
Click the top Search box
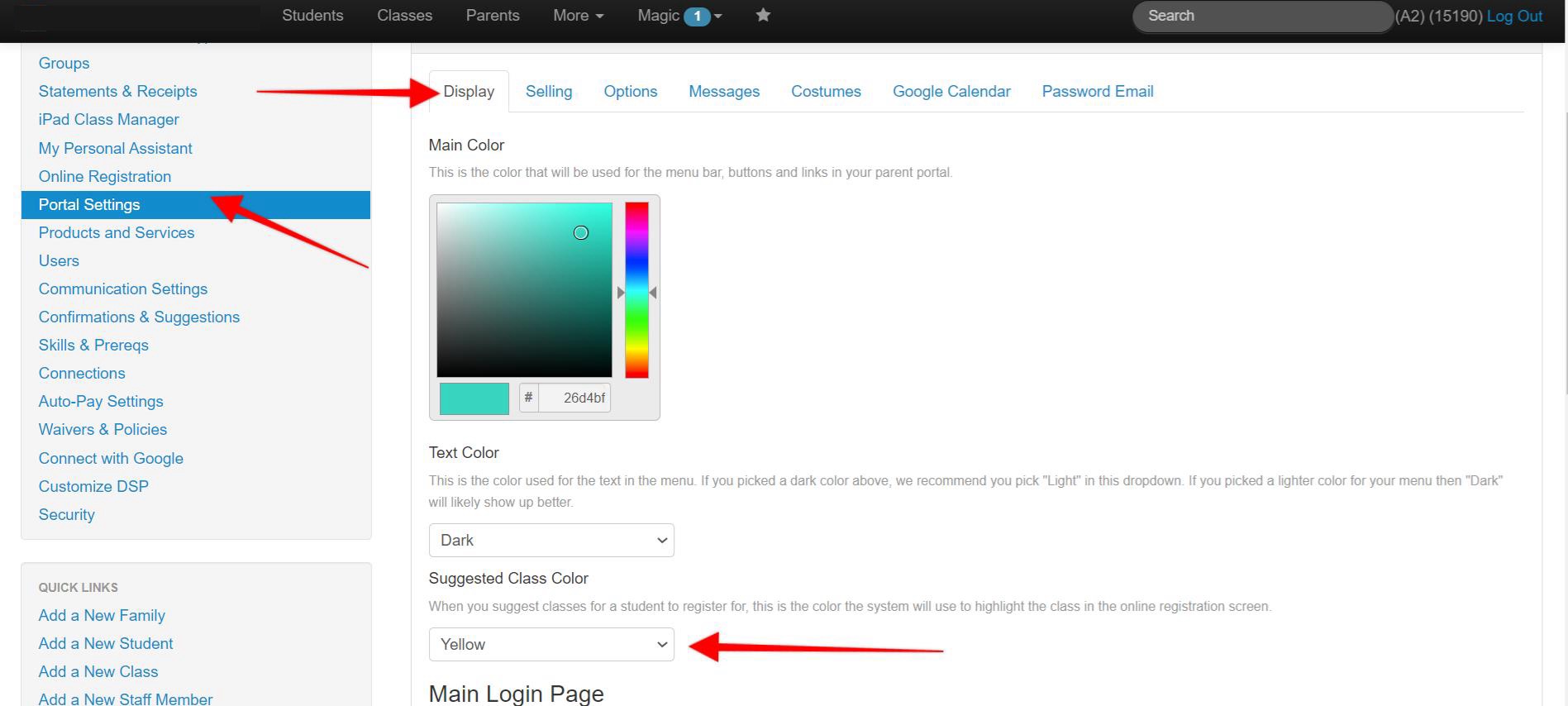click(1262, 16)
